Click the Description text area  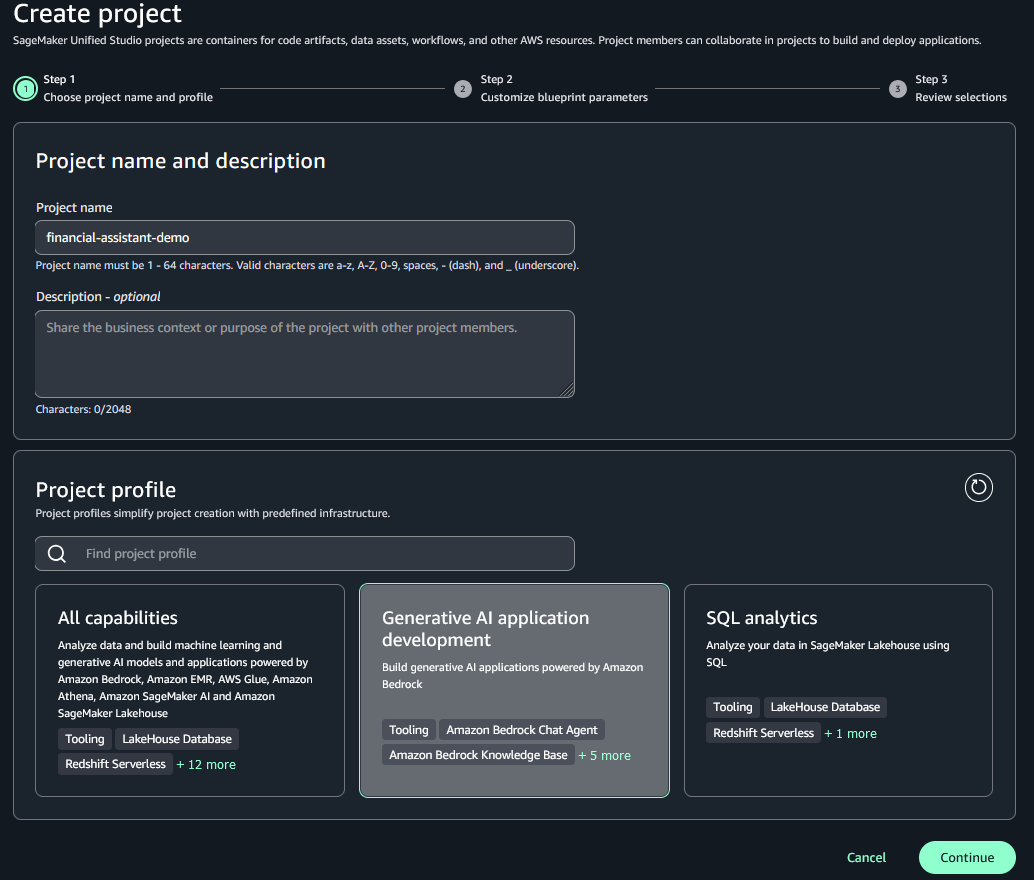coord(304,354)
